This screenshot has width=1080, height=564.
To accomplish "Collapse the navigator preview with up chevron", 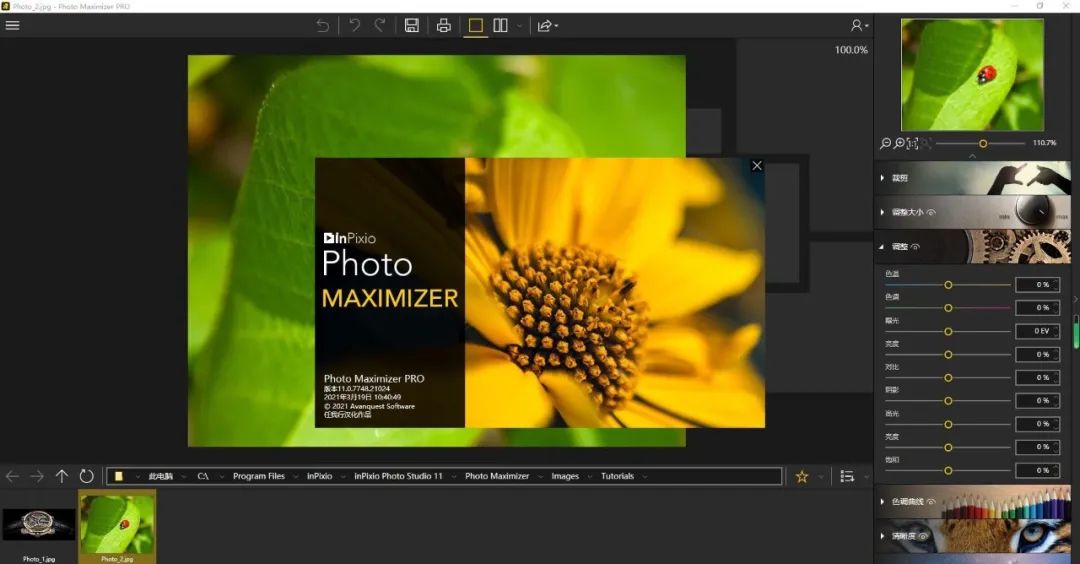I will (x=973, y=156).
